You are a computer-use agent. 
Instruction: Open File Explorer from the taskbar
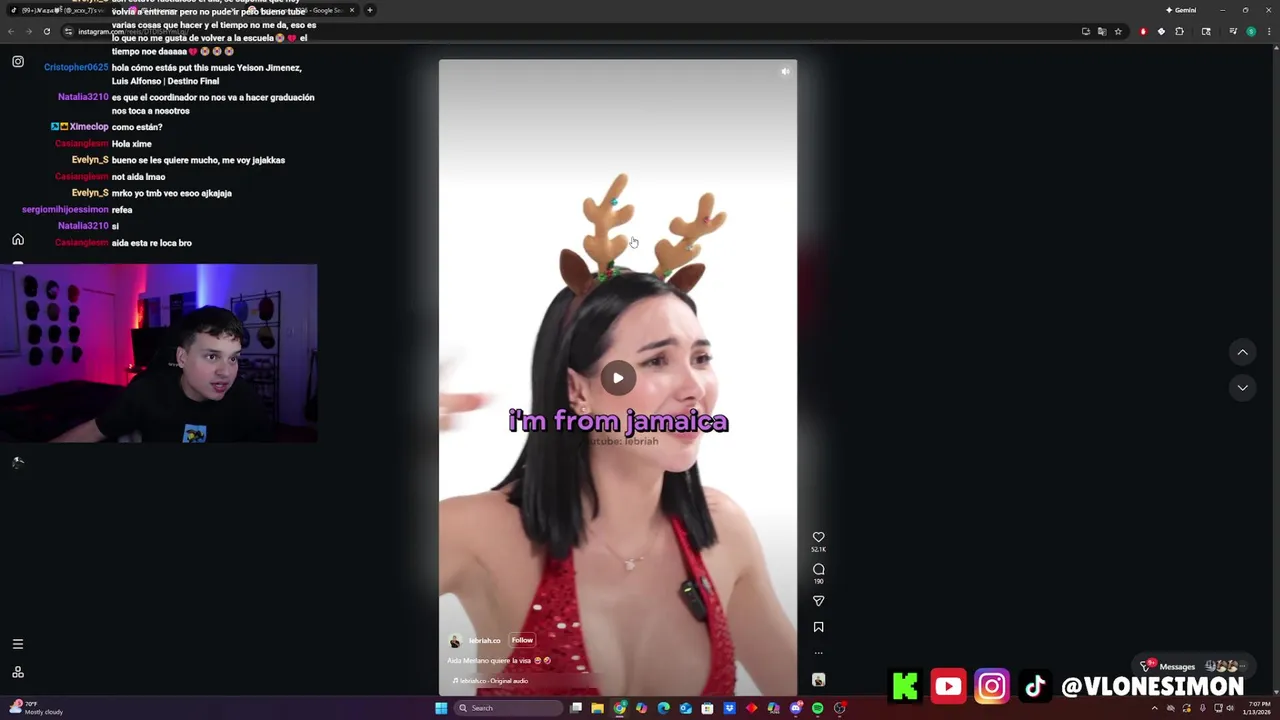pos(598,708)
